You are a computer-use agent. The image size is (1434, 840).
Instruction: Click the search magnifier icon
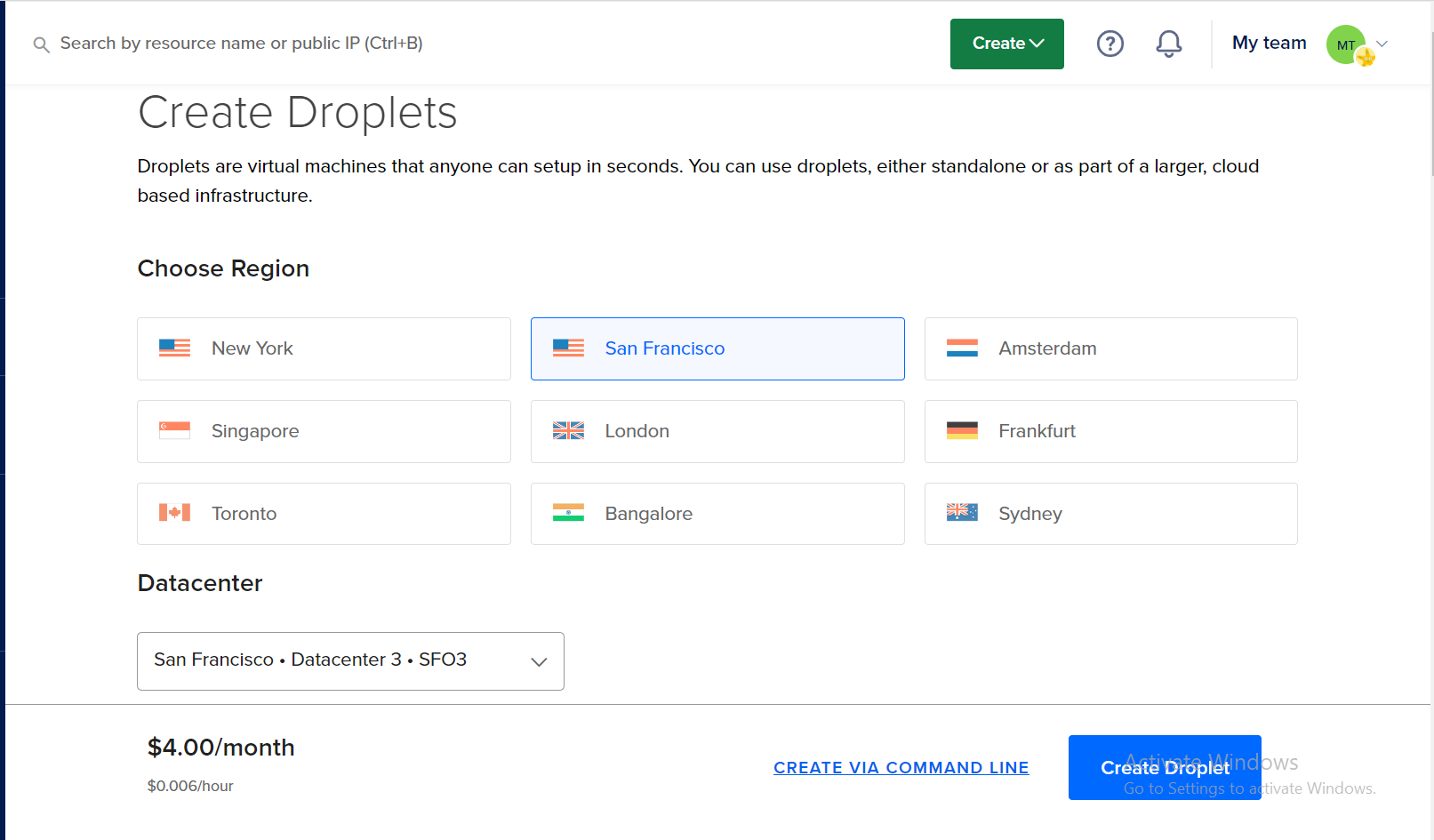coord(41,44)
